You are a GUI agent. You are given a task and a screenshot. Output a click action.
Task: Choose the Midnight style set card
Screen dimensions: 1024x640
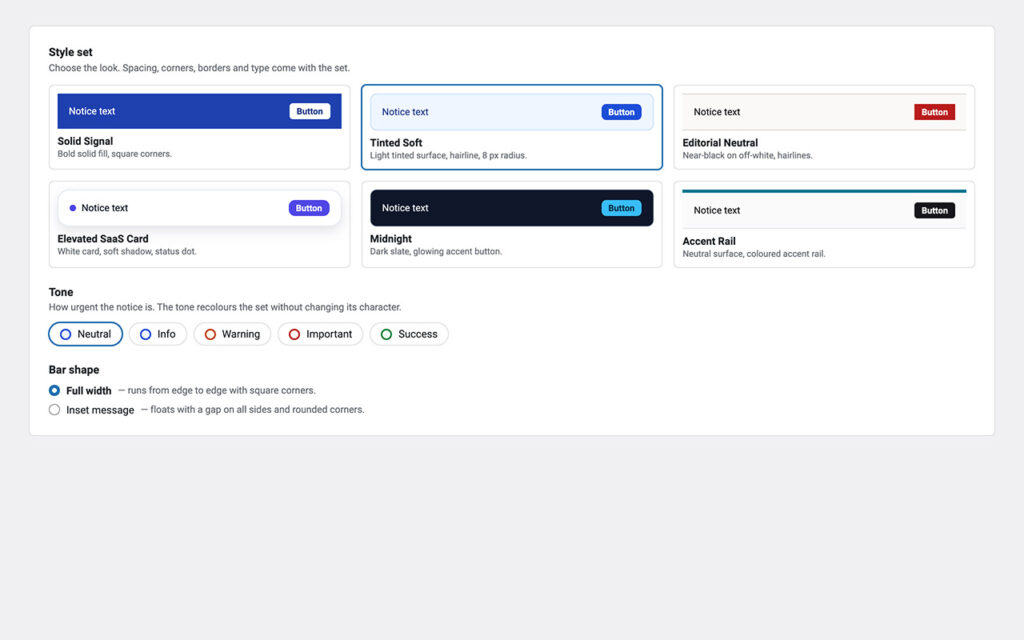tap(511, 224)
